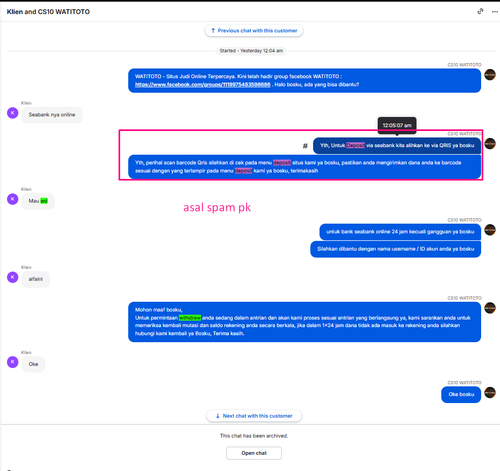Screen dimensions: 500x471
Task: Click 'Mohon maaf bosku' withdraw queue message
Action: click(304, 322)
